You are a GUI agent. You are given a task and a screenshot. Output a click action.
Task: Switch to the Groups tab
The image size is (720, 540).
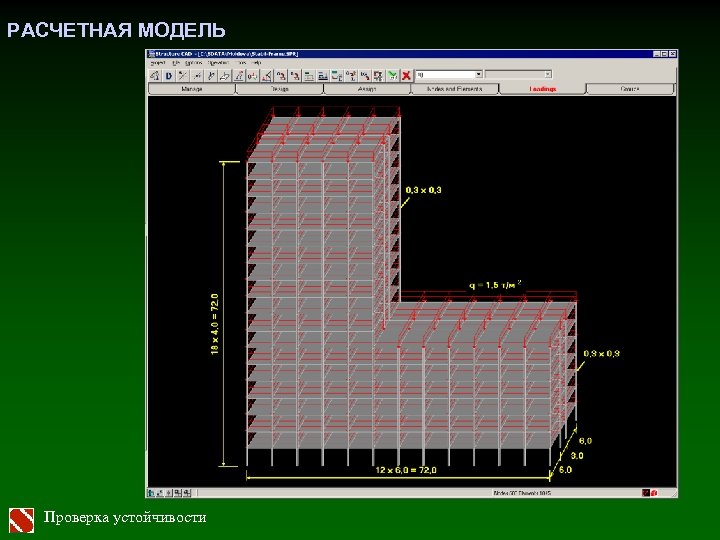630,89
